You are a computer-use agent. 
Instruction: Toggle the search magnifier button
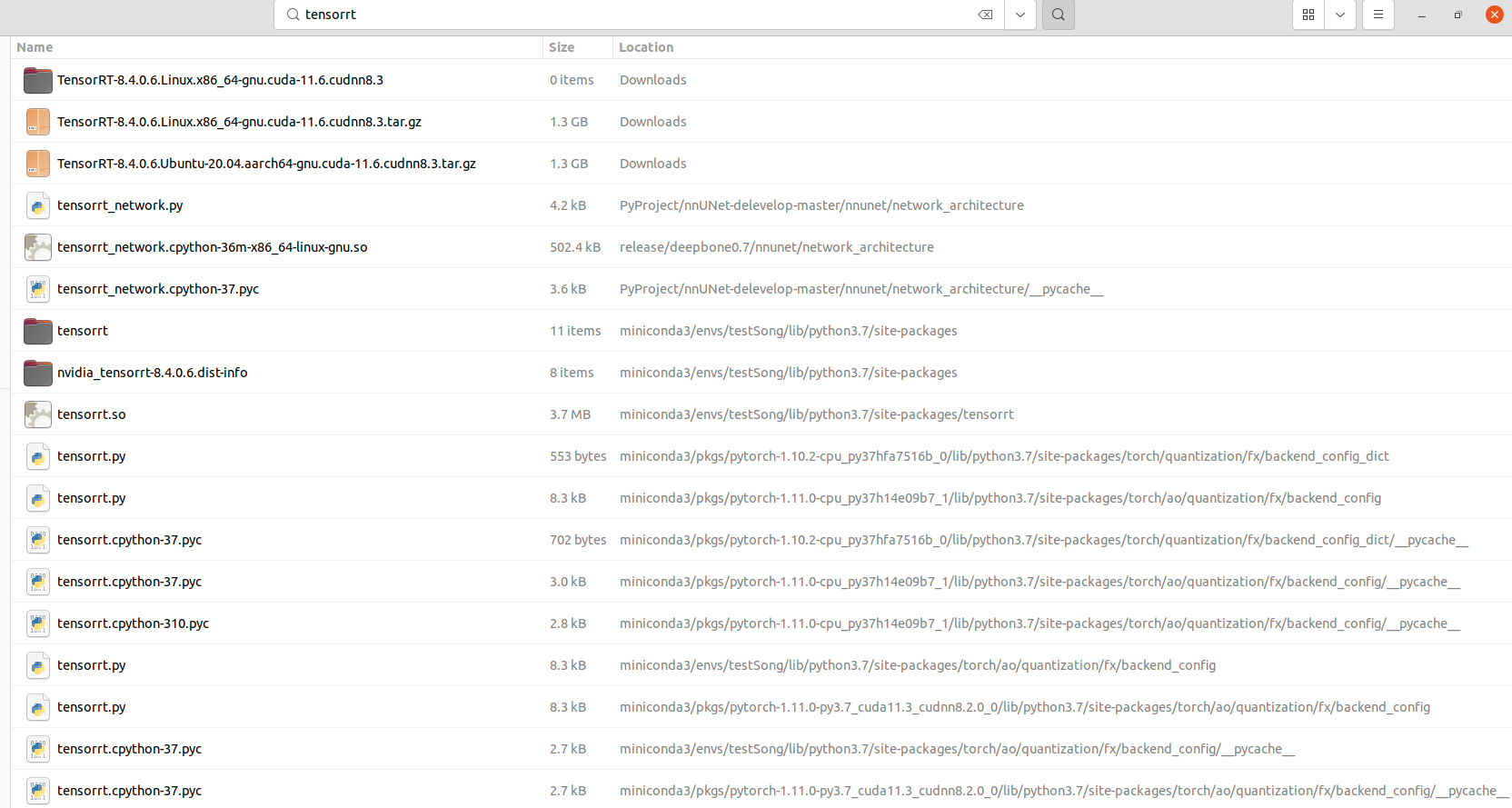coord(1059,15)
